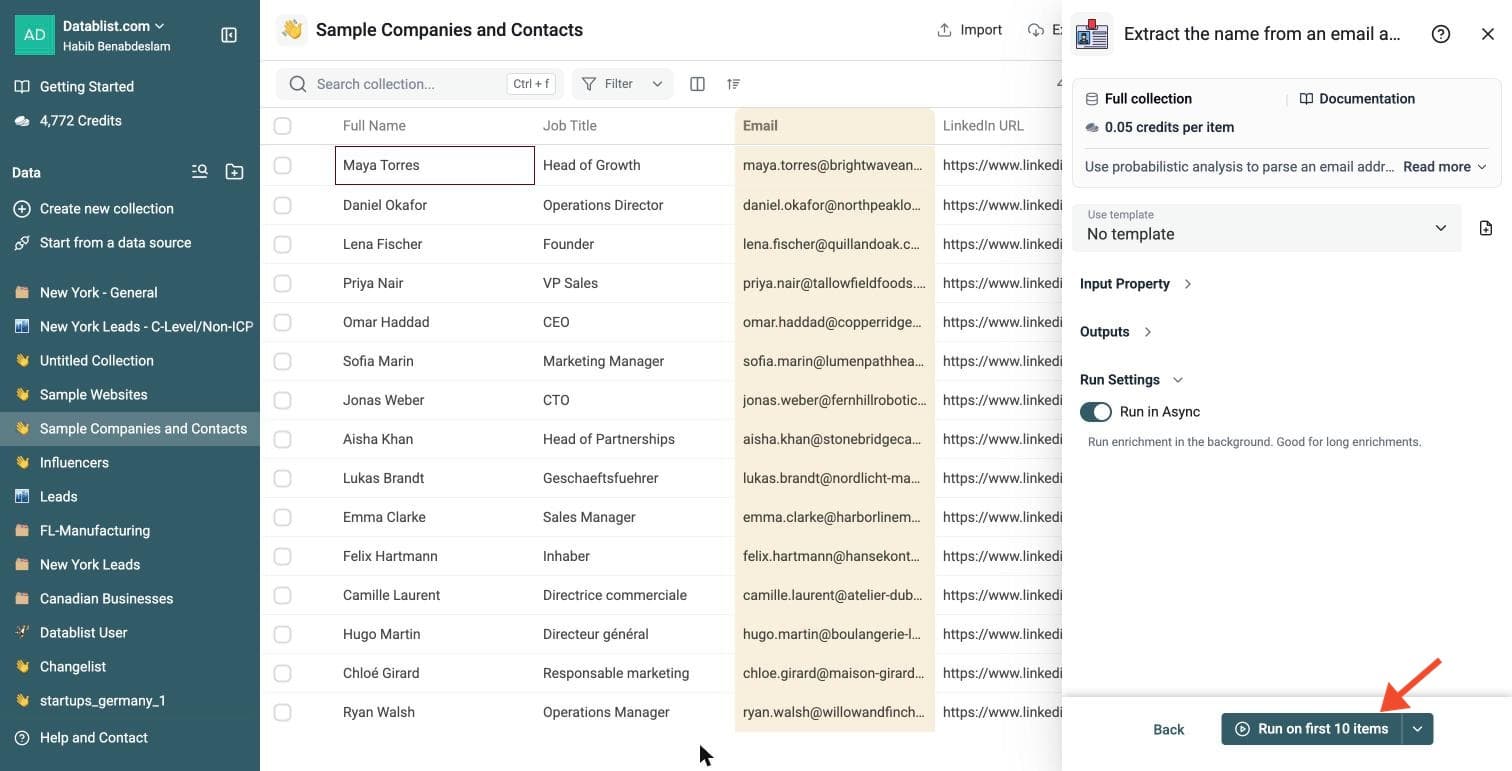Click the Import upload icon
Screen dimensions: 1512x771
[x=944, y=30]
